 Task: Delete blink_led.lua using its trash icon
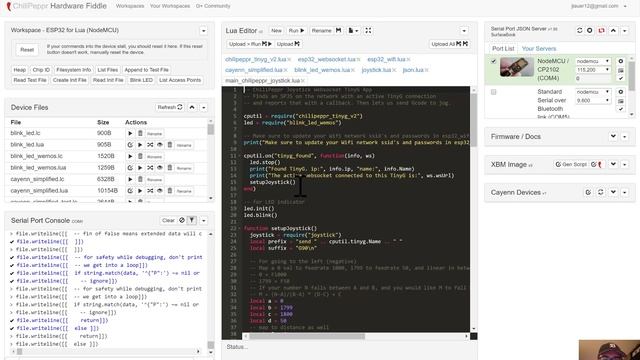click(170, 145)
